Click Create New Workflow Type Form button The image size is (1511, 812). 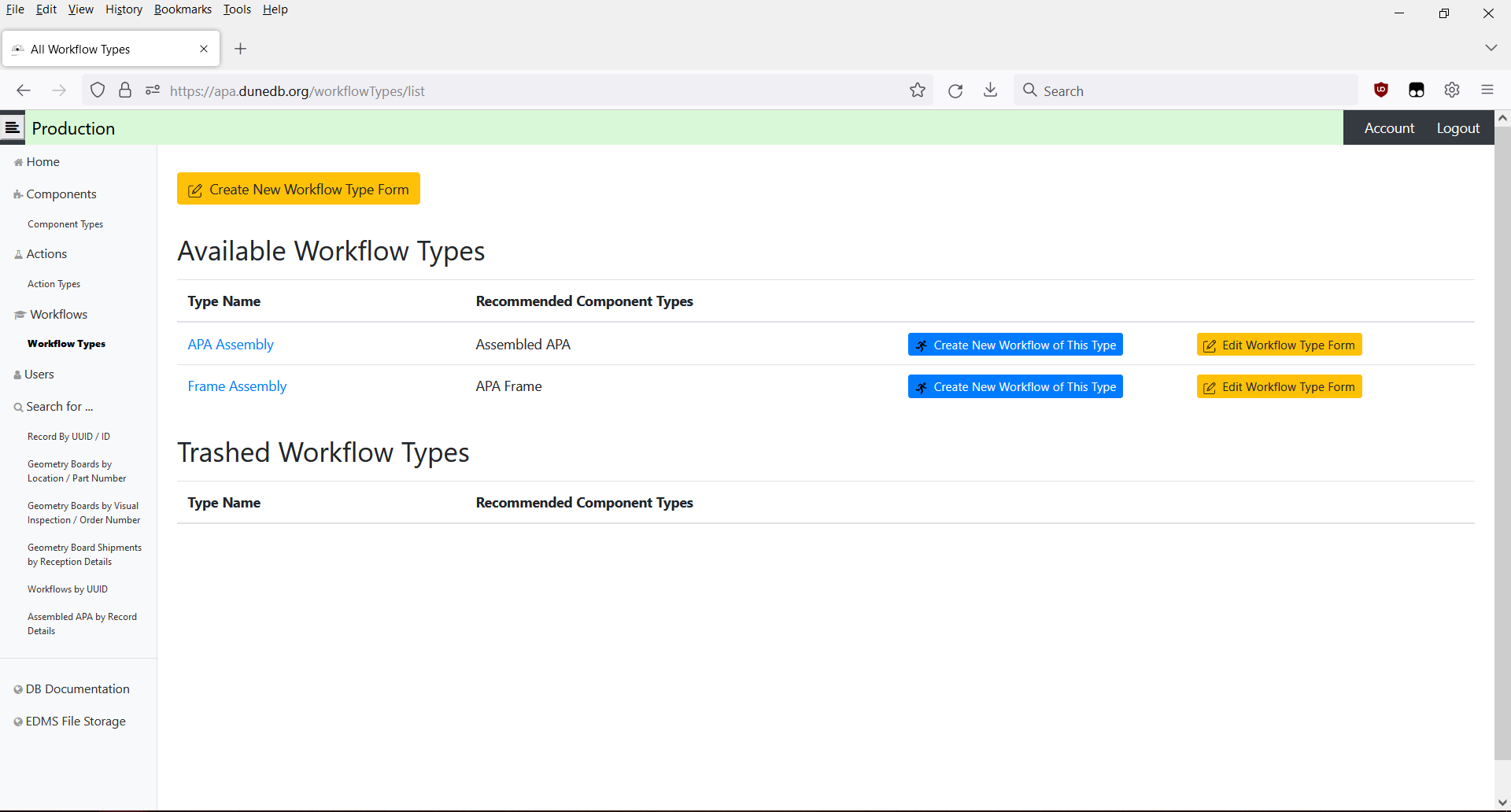coord(298,189)
